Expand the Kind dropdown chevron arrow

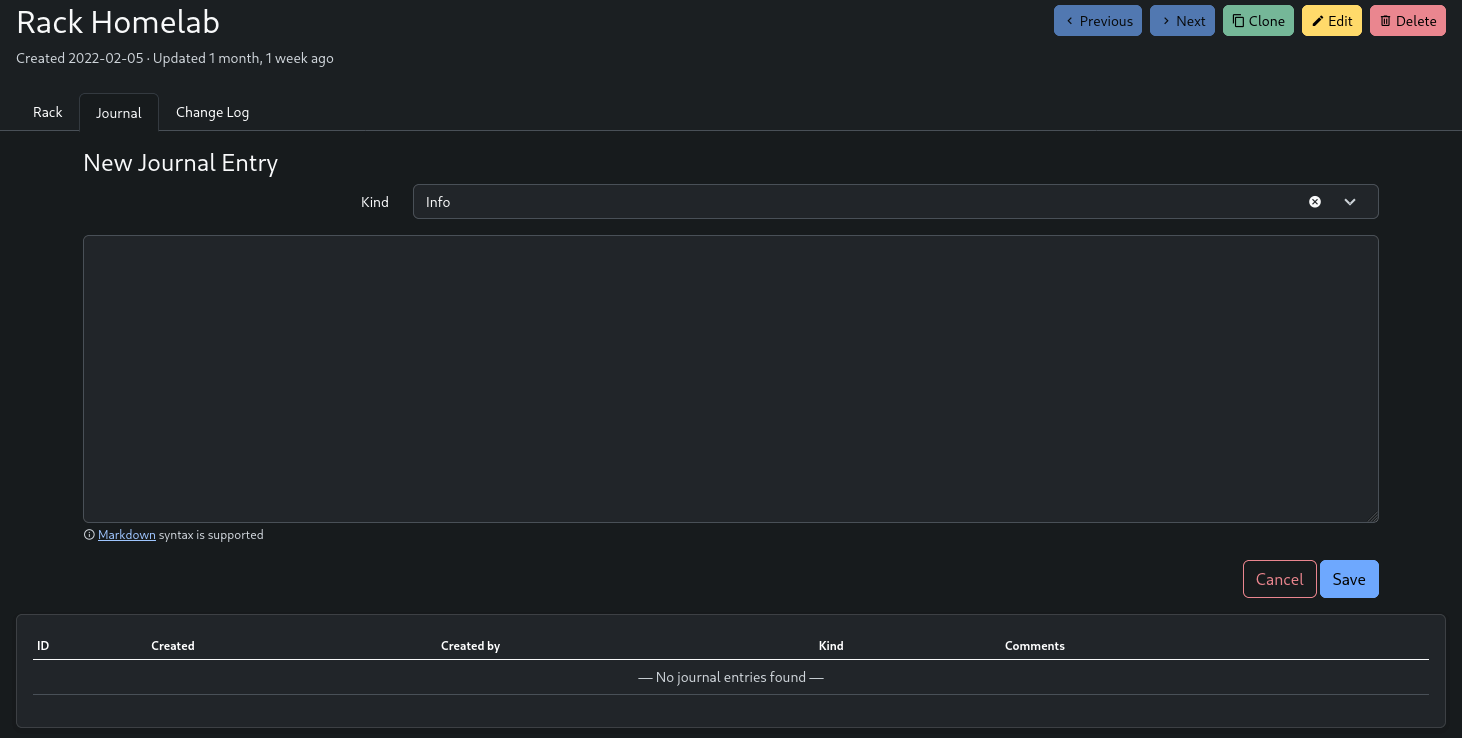pyautogui.click(x=1350, y=202)
